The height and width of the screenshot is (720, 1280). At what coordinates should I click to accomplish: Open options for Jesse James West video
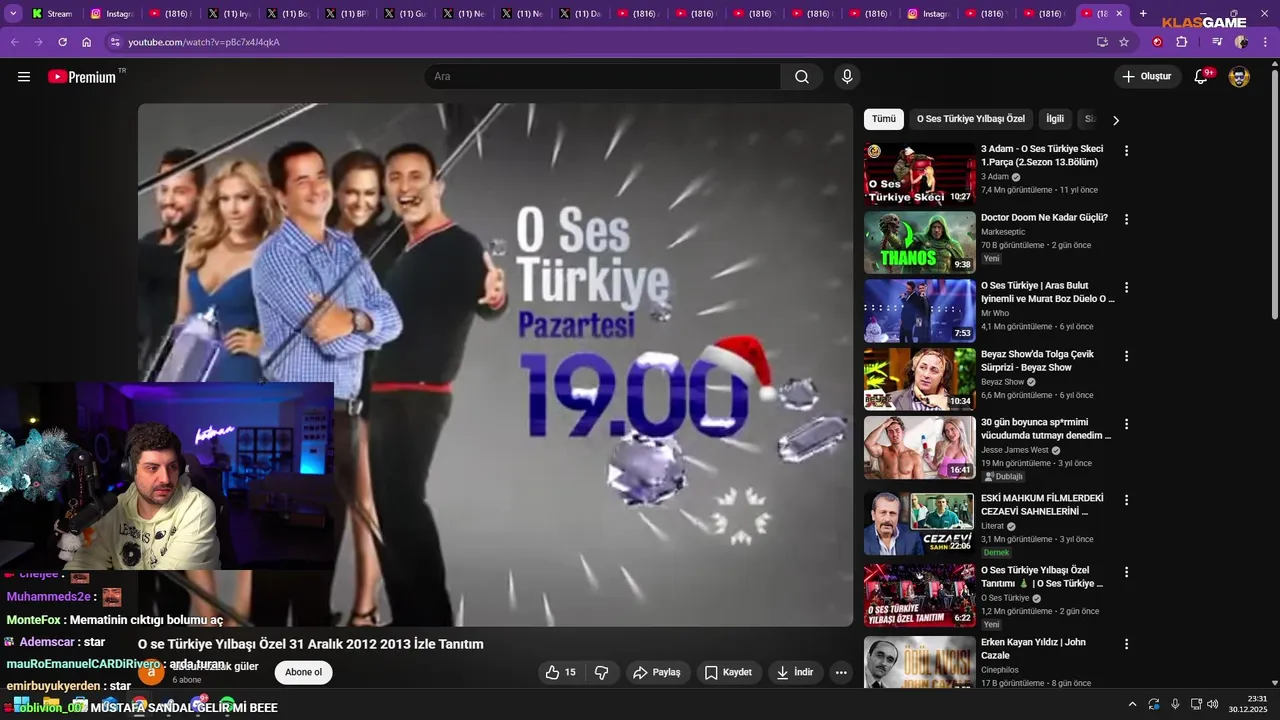(1126, 424)
